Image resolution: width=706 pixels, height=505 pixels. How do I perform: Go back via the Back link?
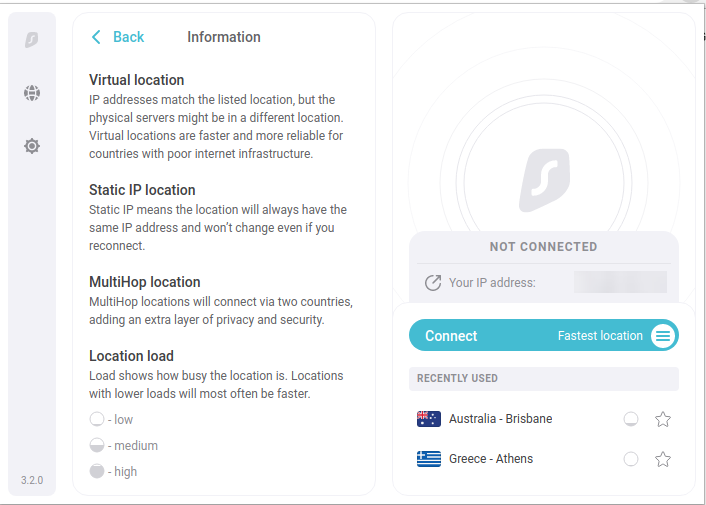click(x=128, y=37)
